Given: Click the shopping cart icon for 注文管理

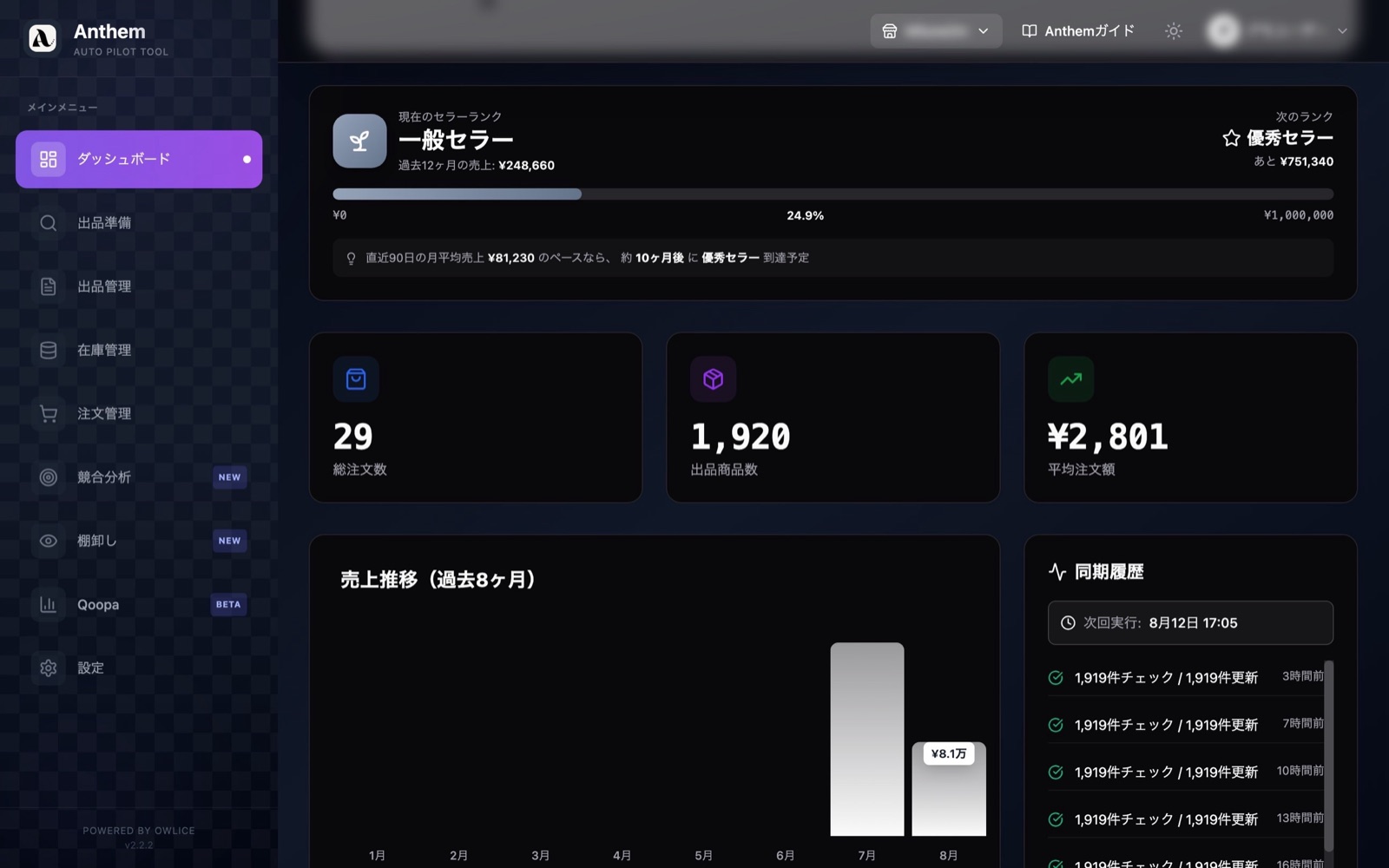Looking at the screenshot, I should 49,414.
